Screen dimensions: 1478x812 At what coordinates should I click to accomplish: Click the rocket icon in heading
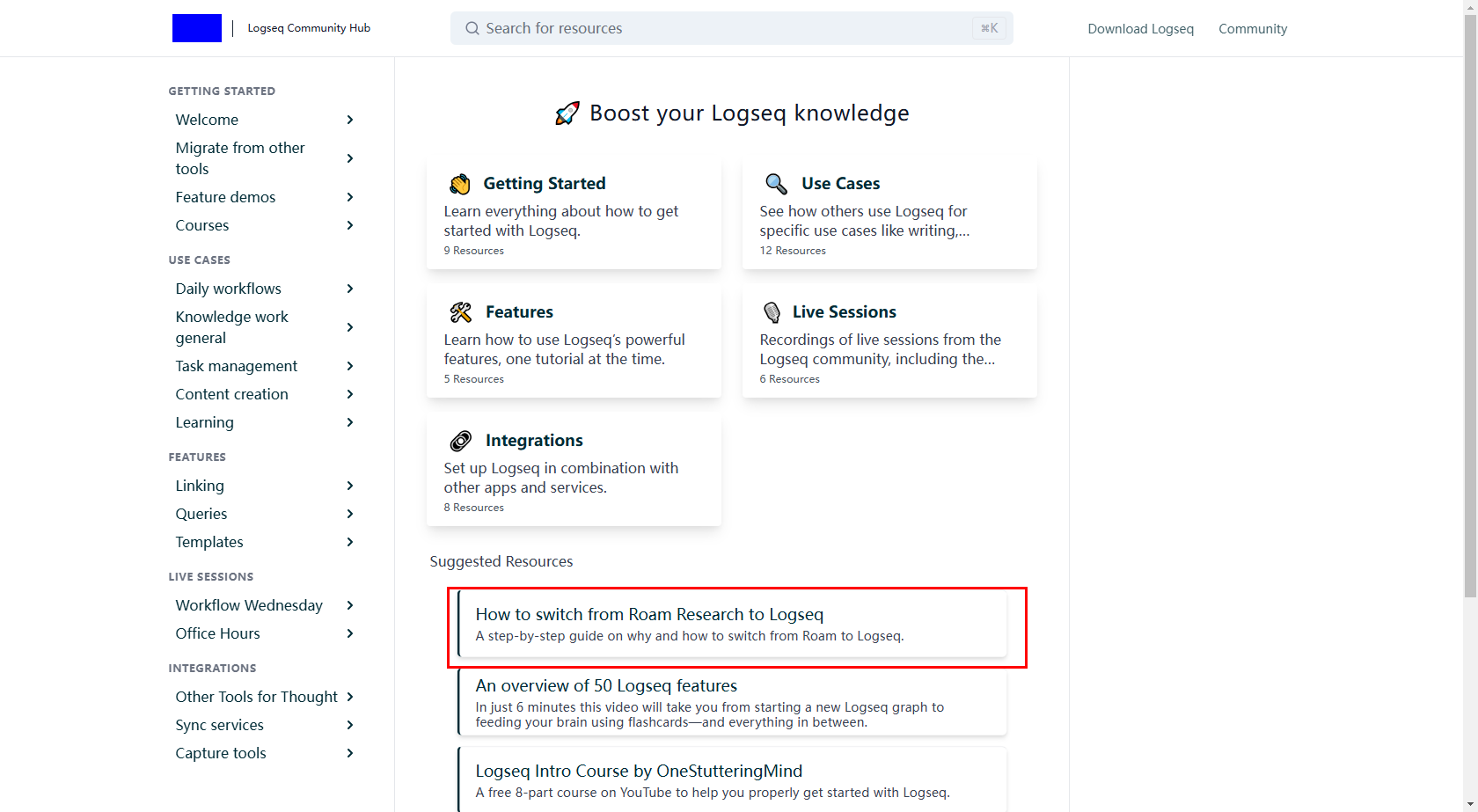pos(567,113)
